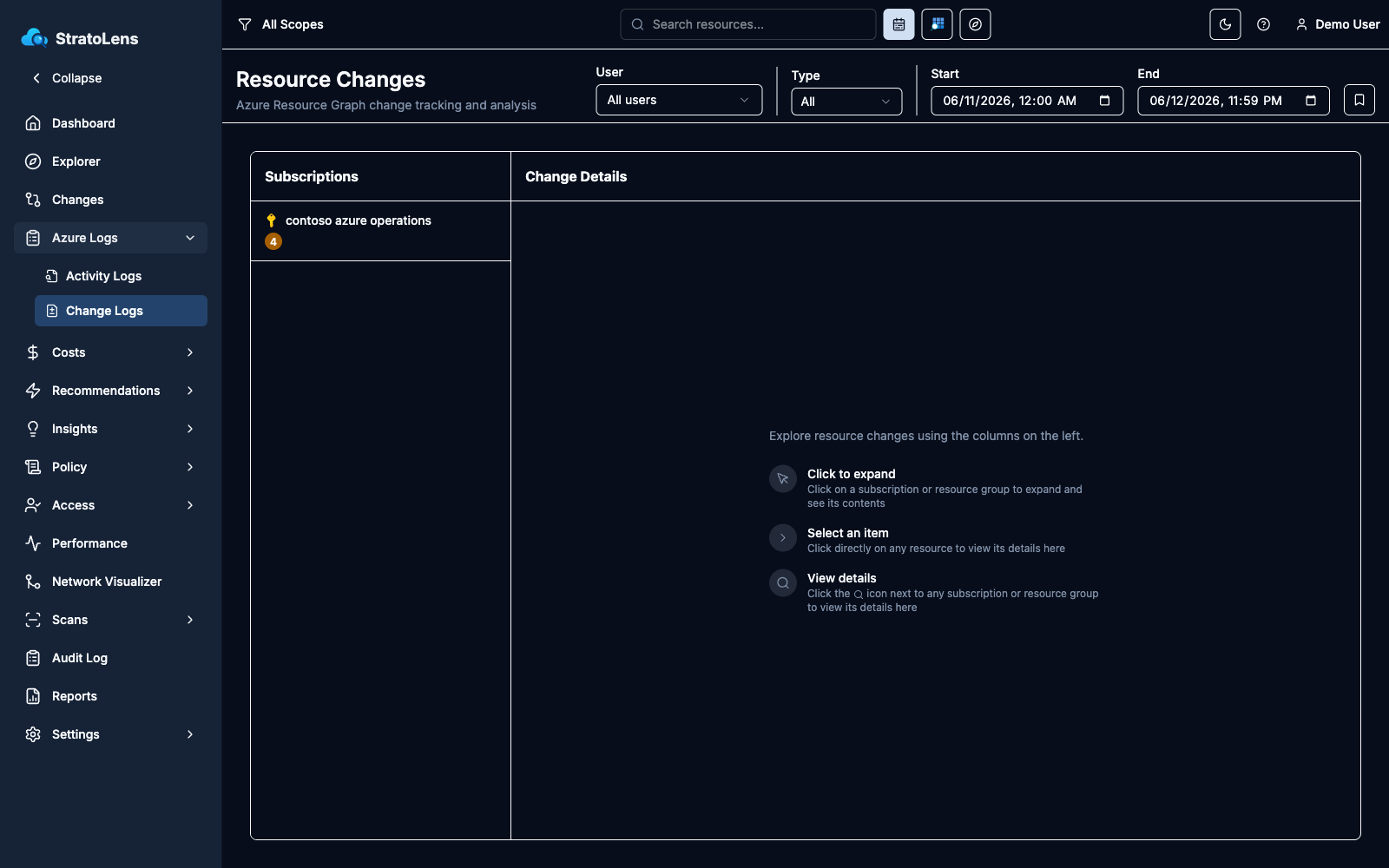
Task: Click the orange badge showing 4 changes
Action: [273, 241]
